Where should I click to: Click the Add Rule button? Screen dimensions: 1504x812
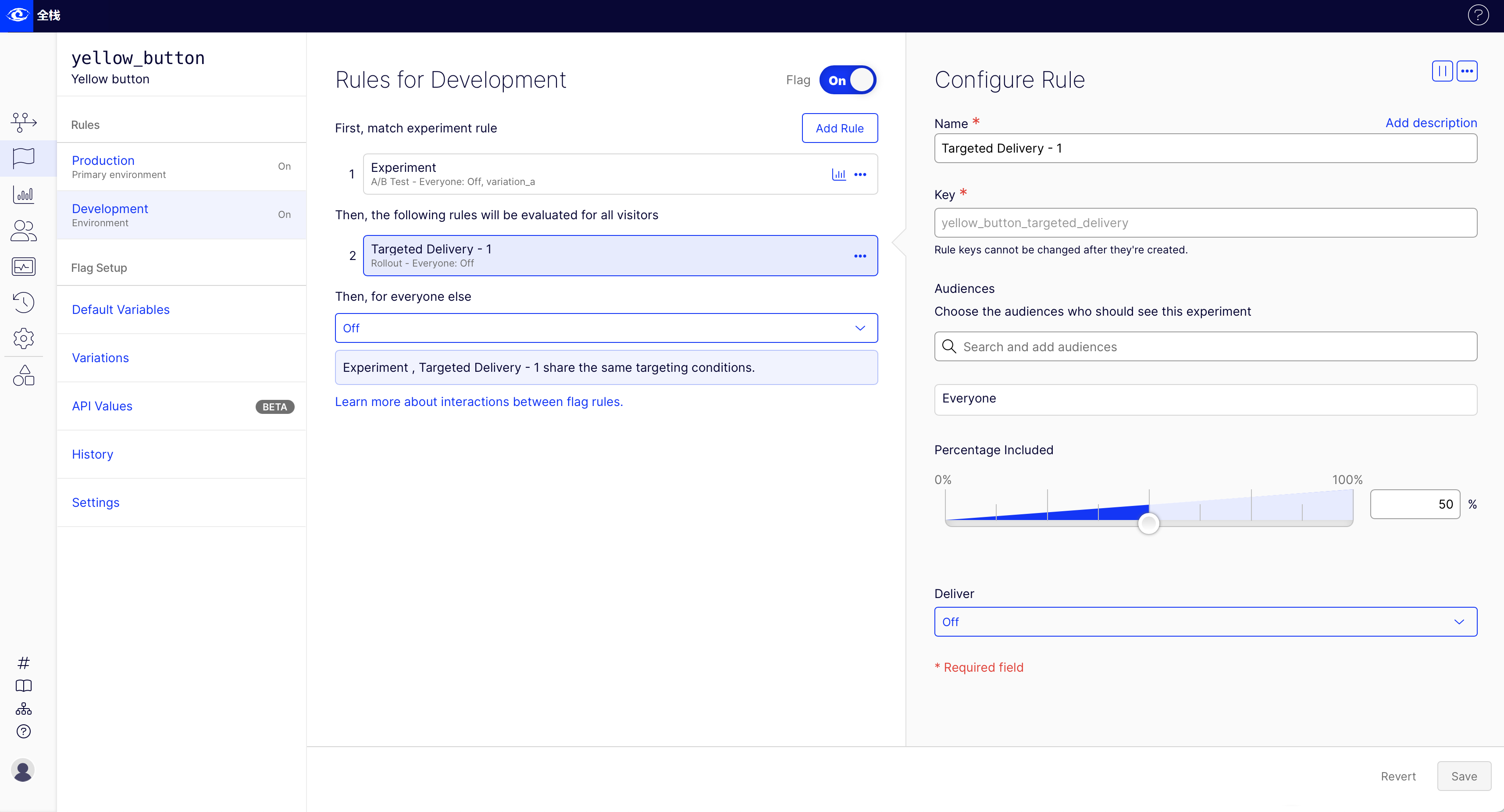click(839, 128)
